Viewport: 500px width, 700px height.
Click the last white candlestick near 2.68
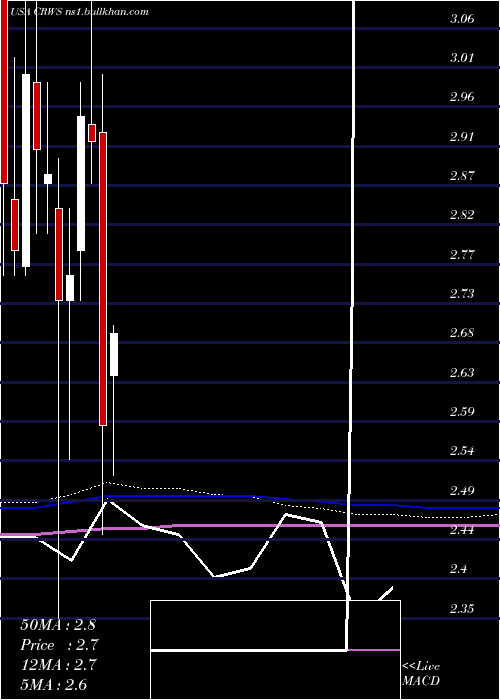tap(114, 354)
